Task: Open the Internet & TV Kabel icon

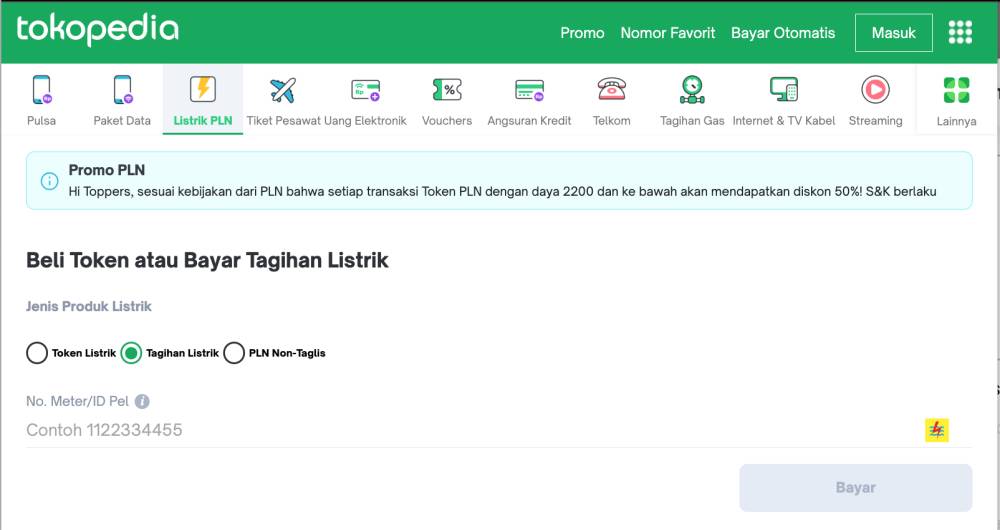Action: (x=784, y=90)
